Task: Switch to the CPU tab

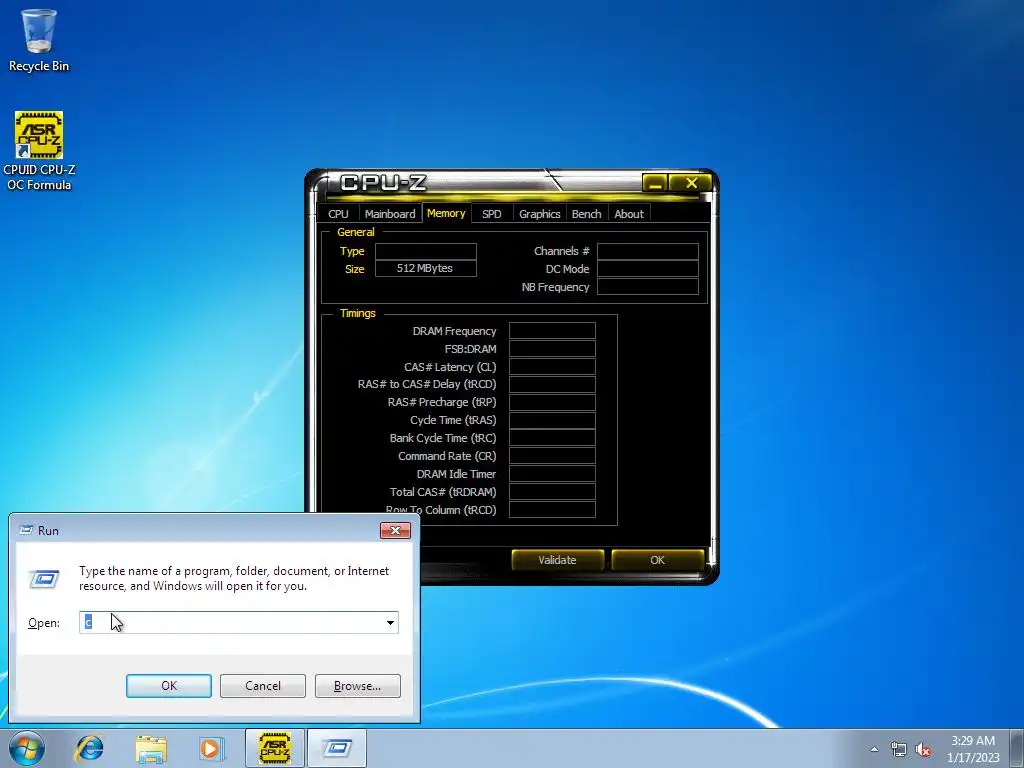Action: pyautogui.click(x=338, y=214)
